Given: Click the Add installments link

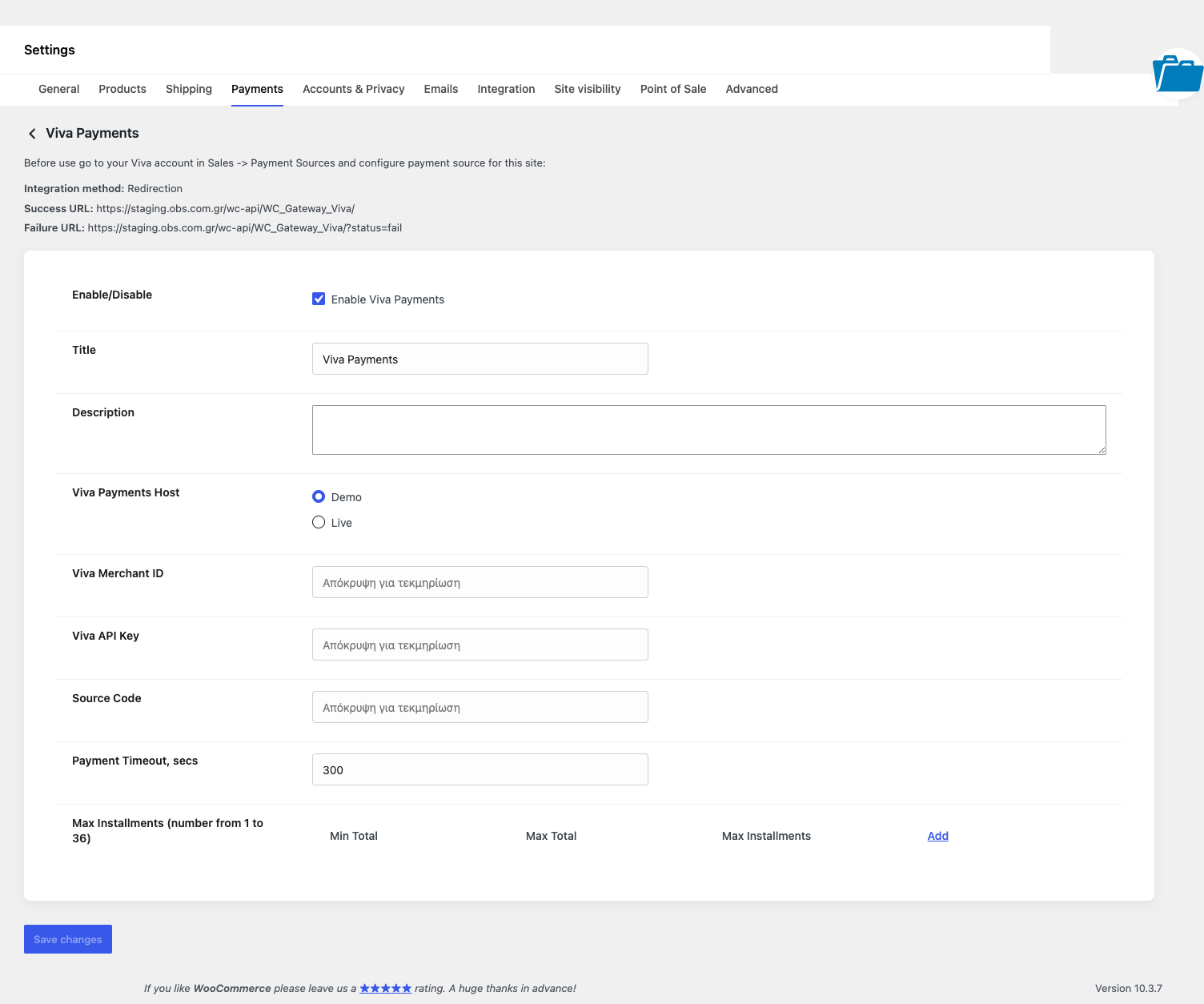Looking at the screenshot, I should click(938, 836).
